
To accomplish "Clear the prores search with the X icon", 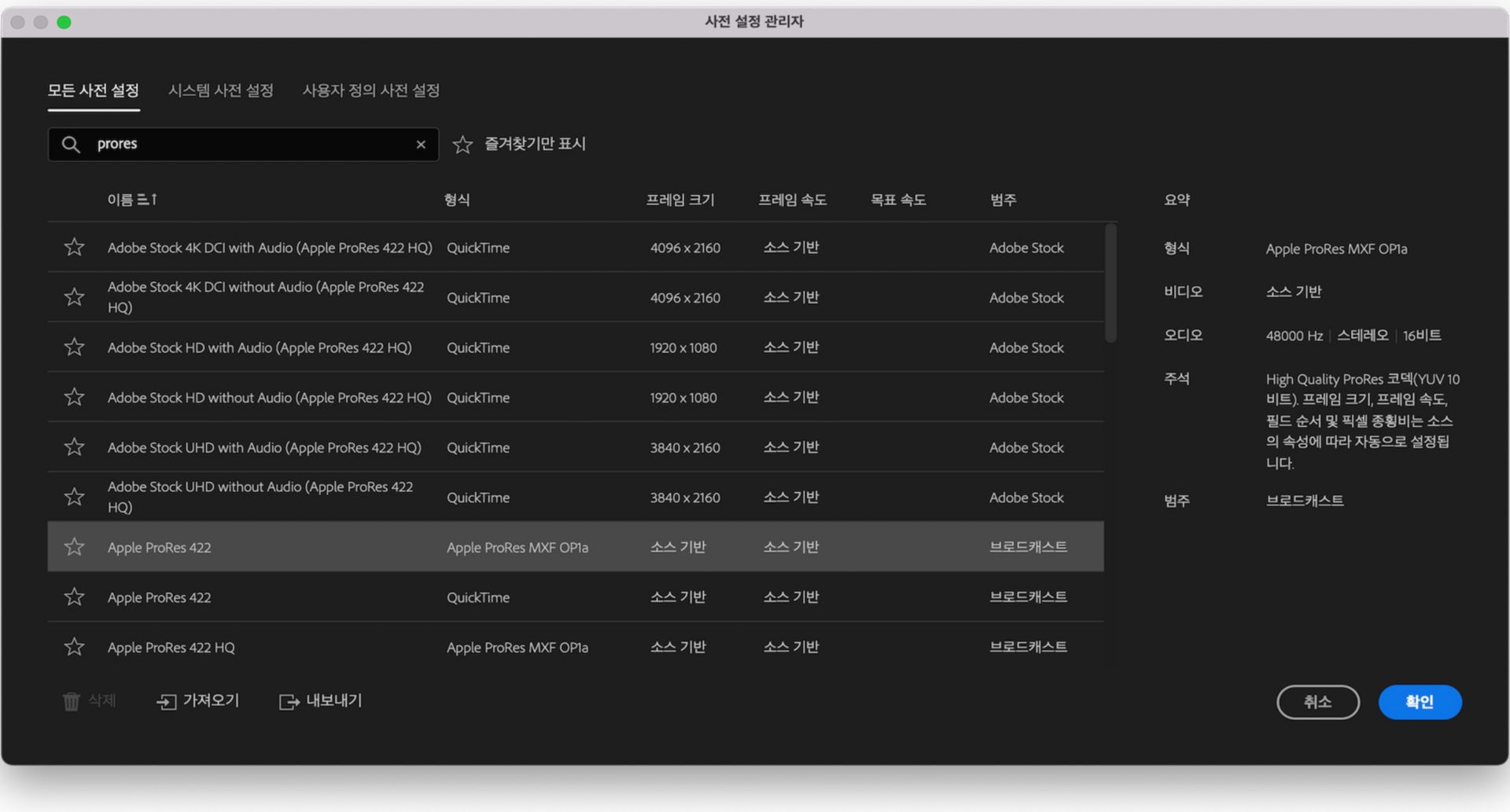I will click(x=422, y=145).
